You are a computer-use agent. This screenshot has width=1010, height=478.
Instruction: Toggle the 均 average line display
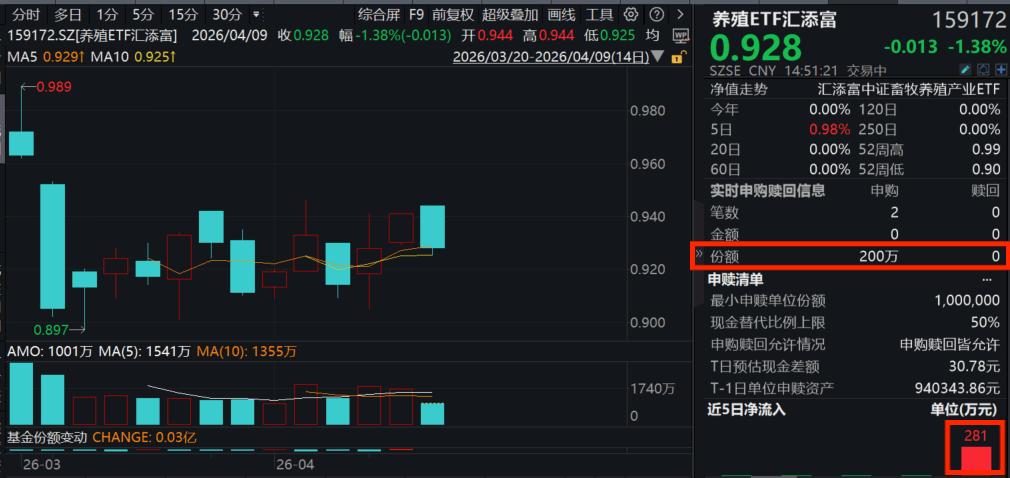point(652,35)
